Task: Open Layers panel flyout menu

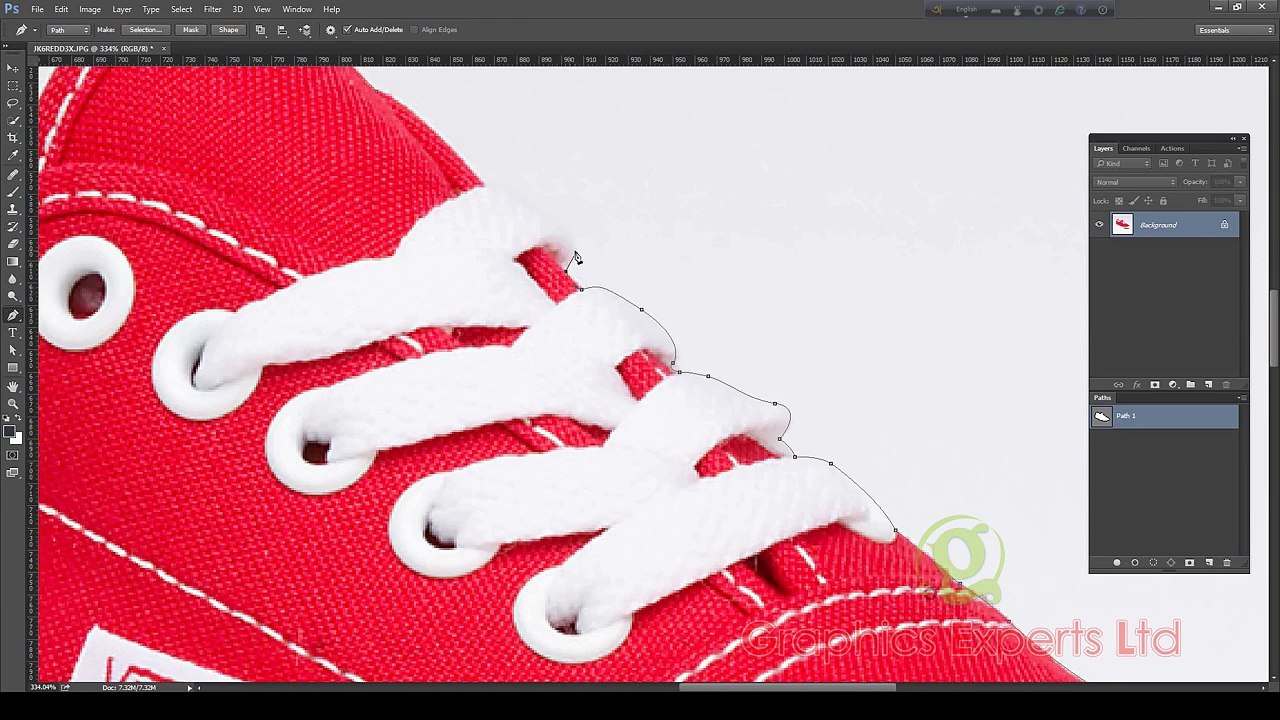Action: point(1242,148)
